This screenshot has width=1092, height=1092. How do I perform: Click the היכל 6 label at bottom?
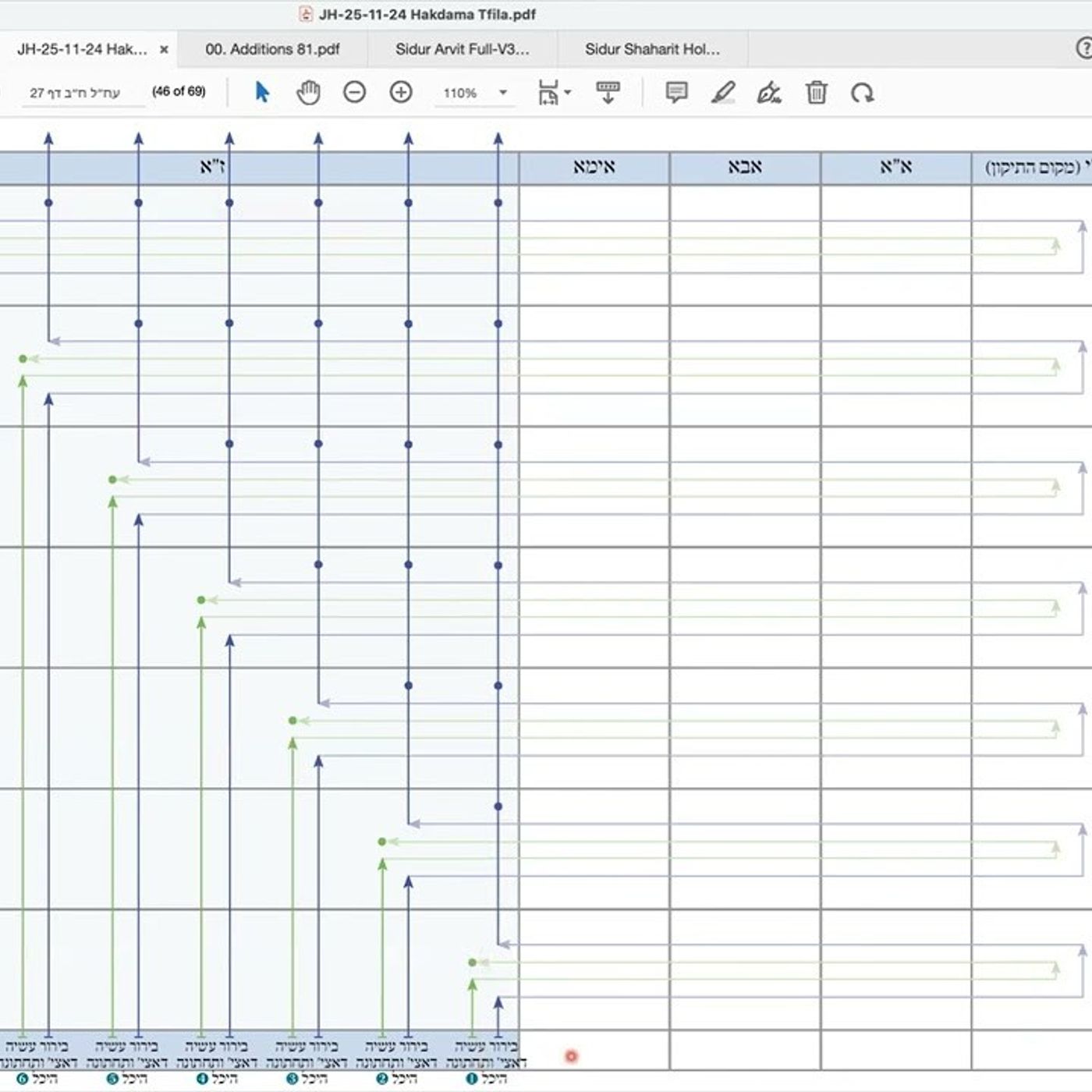pos(37,1079)
